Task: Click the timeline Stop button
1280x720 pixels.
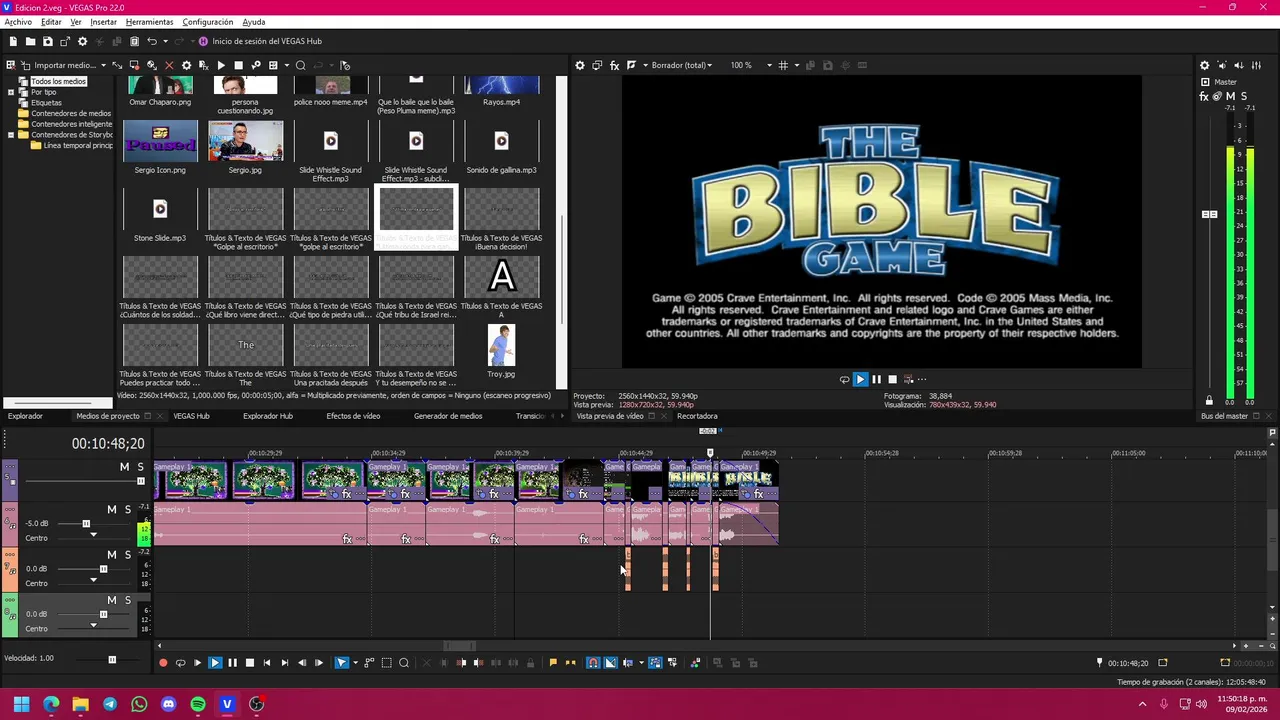Action: pyautogui.click(x=250, y=663)
